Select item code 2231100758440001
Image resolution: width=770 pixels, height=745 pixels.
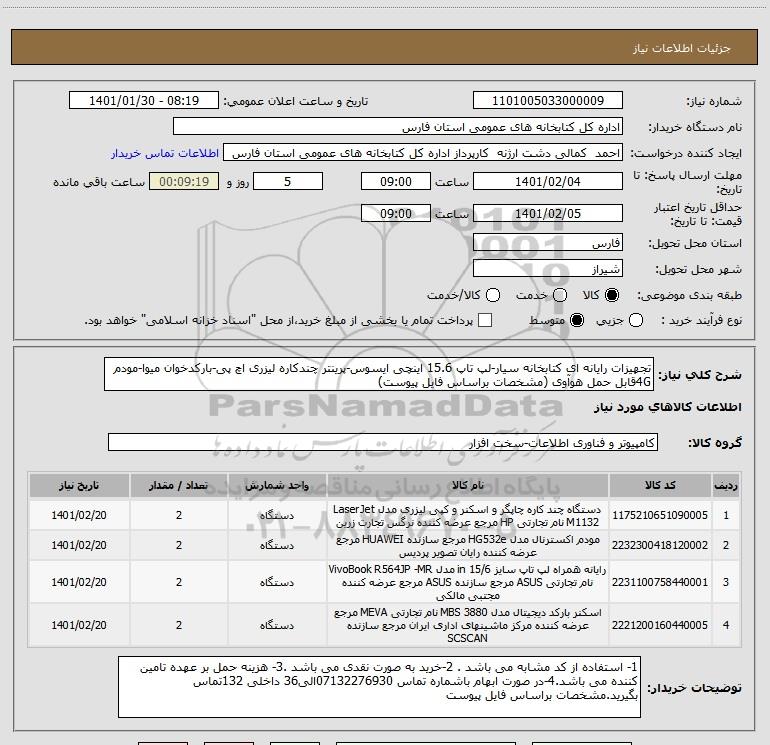pyautogui.click(x=660, y=582)
